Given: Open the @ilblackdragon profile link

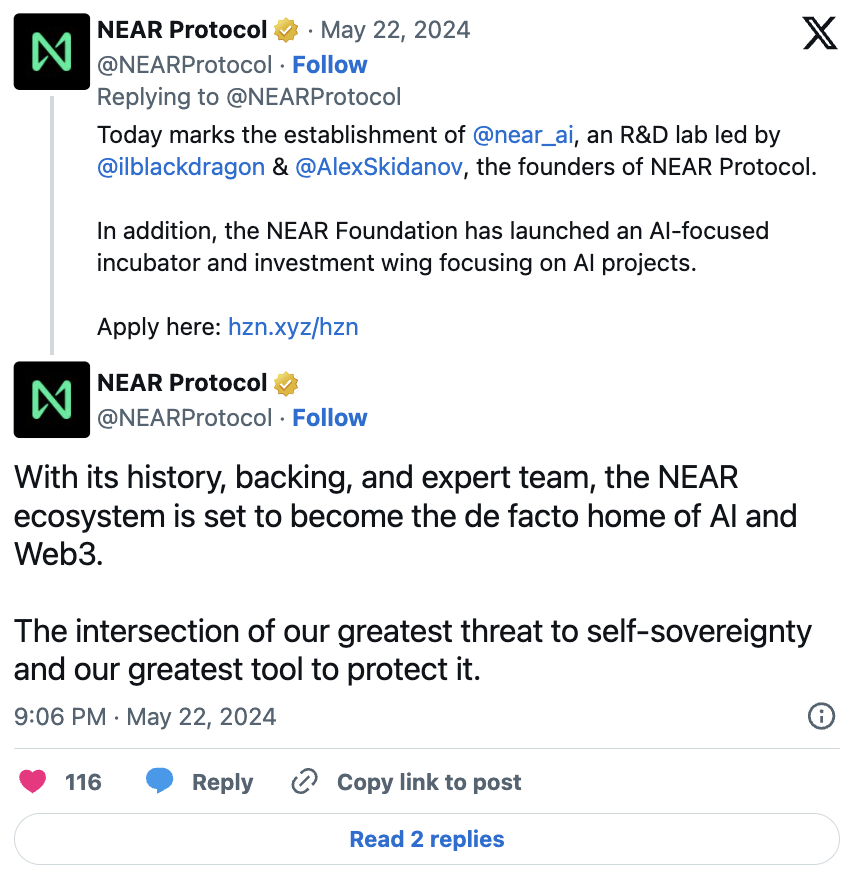Looking at the screenshot, I should (x=180, y=167).
